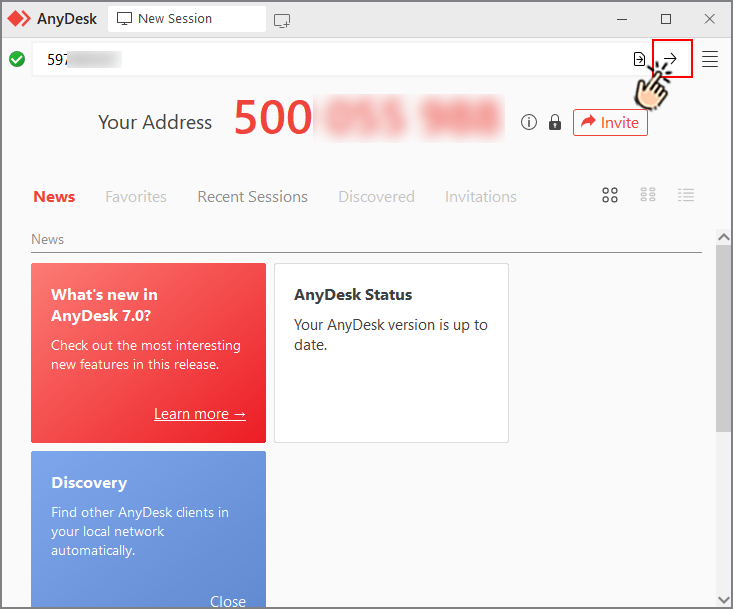Click the scrollbar up arrow
This screenshot has height=609, width=733.
click(x=724, y=237)
